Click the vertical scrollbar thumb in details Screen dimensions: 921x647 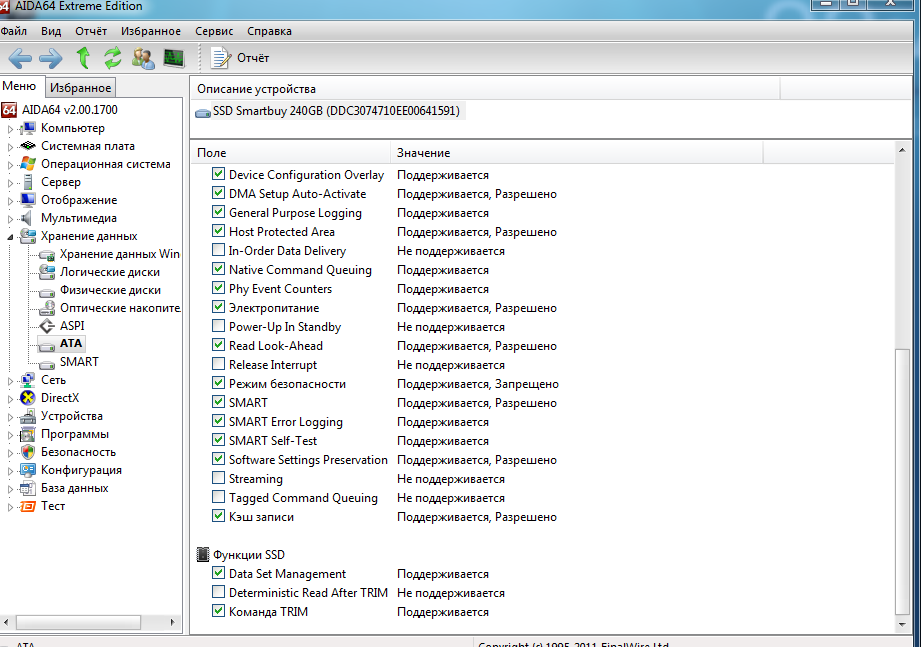pos(902,481)
